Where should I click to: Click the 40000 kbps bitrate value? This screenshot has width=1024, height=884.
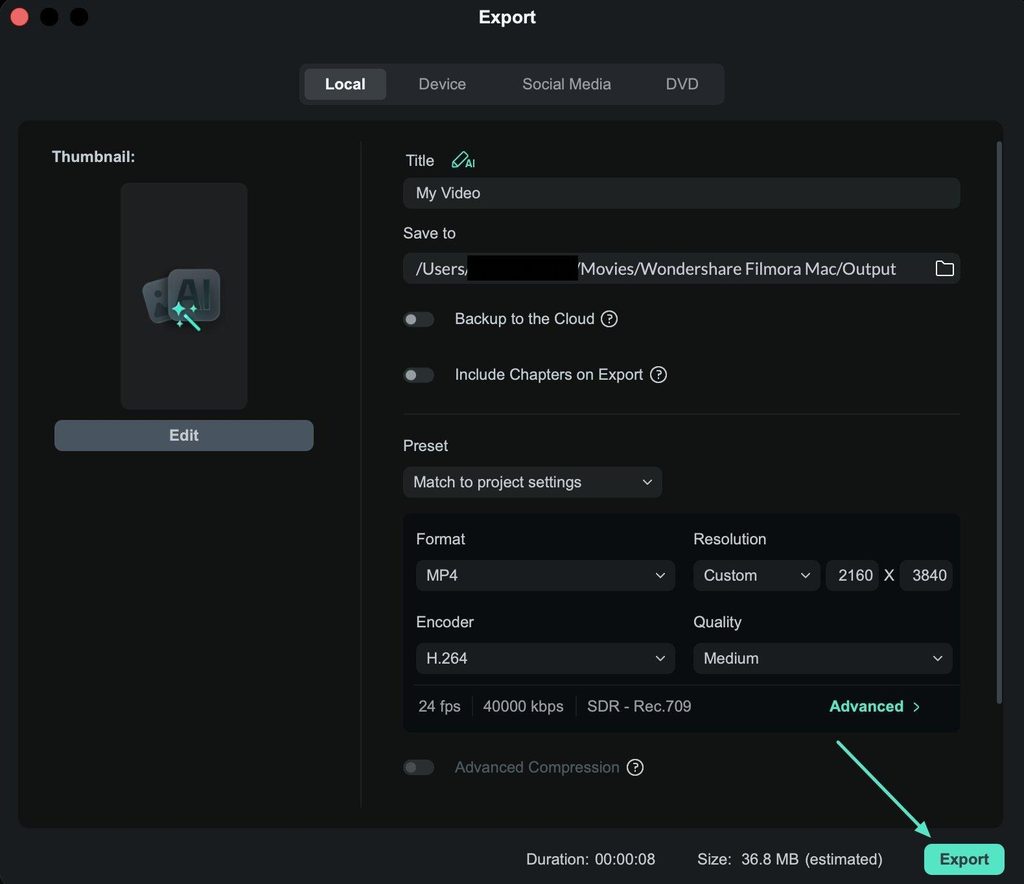pyautogui.click(x=523, y=706)
